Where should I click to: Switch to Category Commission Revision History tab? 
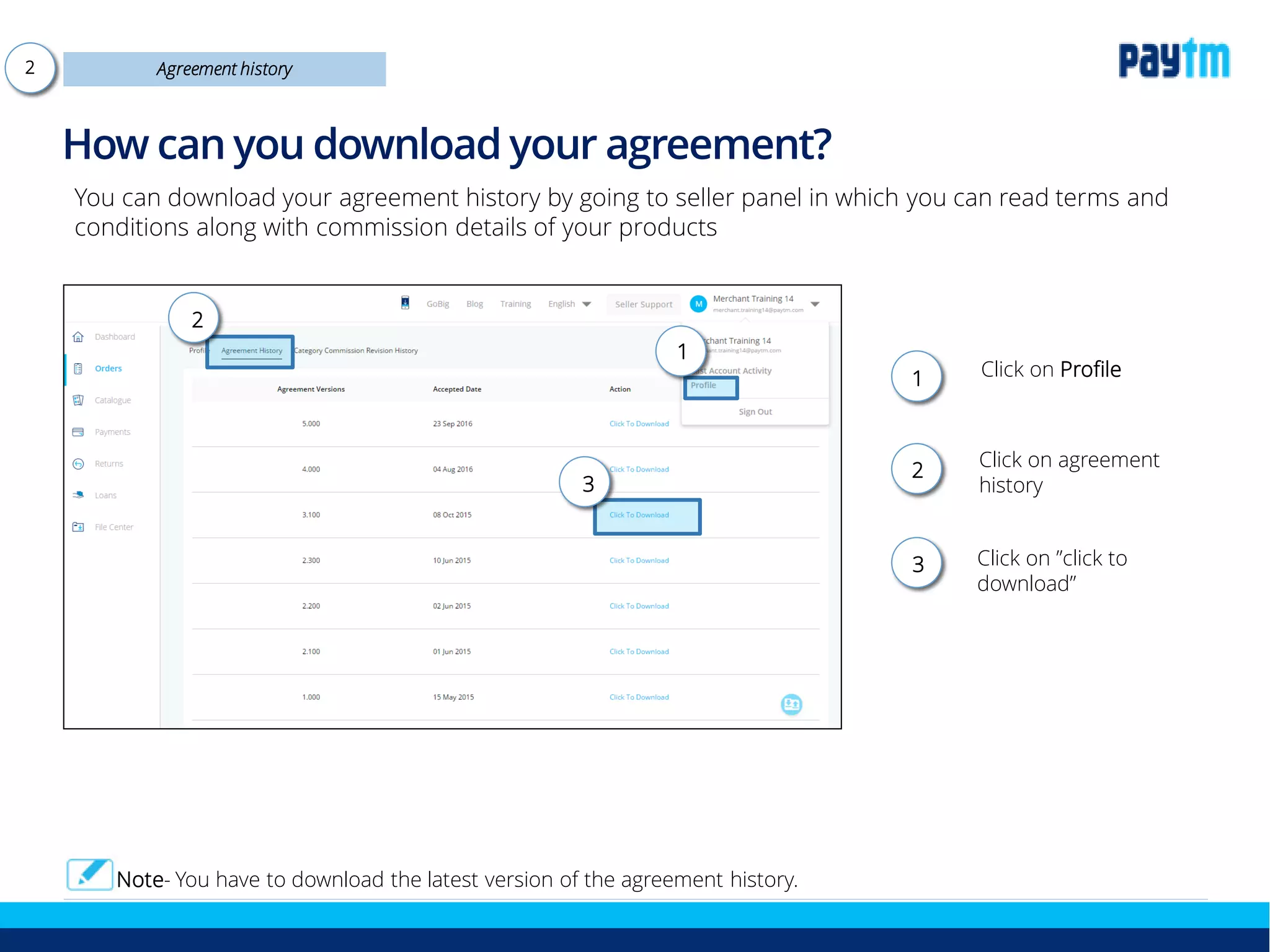(356, 350)
